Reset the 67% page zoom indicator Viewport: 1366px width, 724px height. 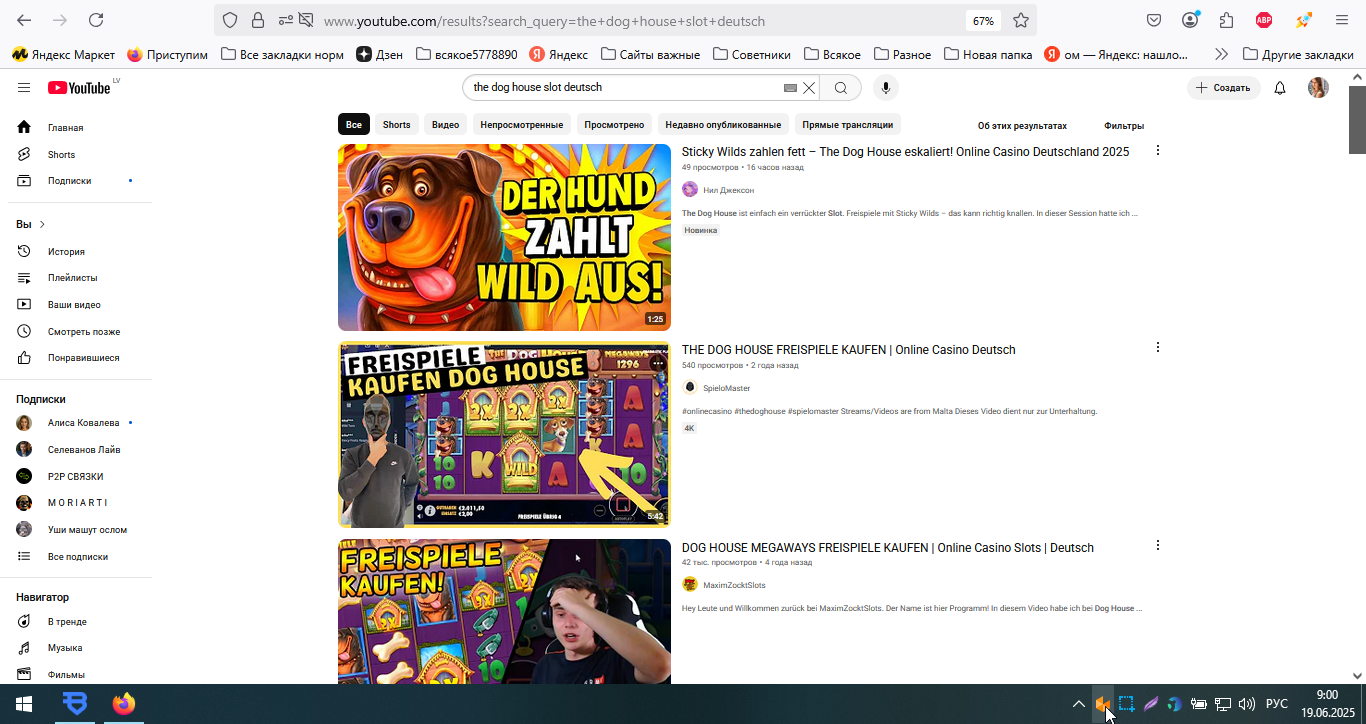(983, 21)
